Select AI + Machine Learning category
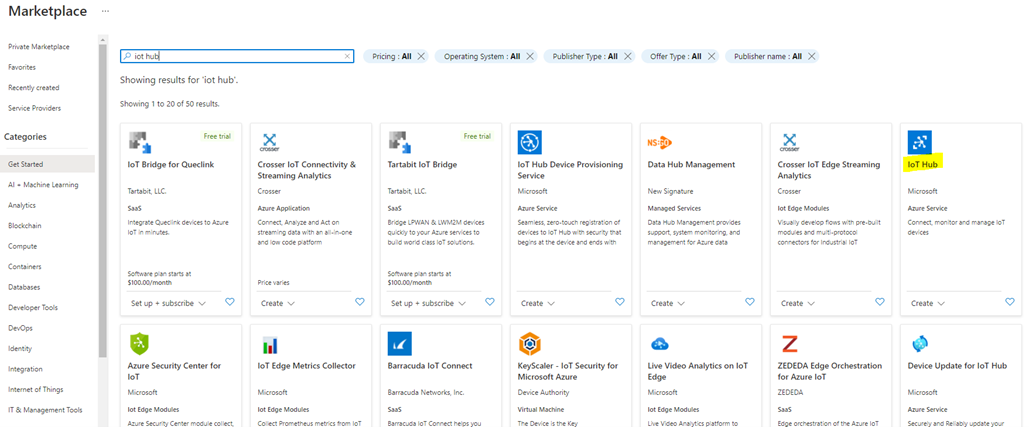This screenshot has height=427, width=1029. (43, 185)
